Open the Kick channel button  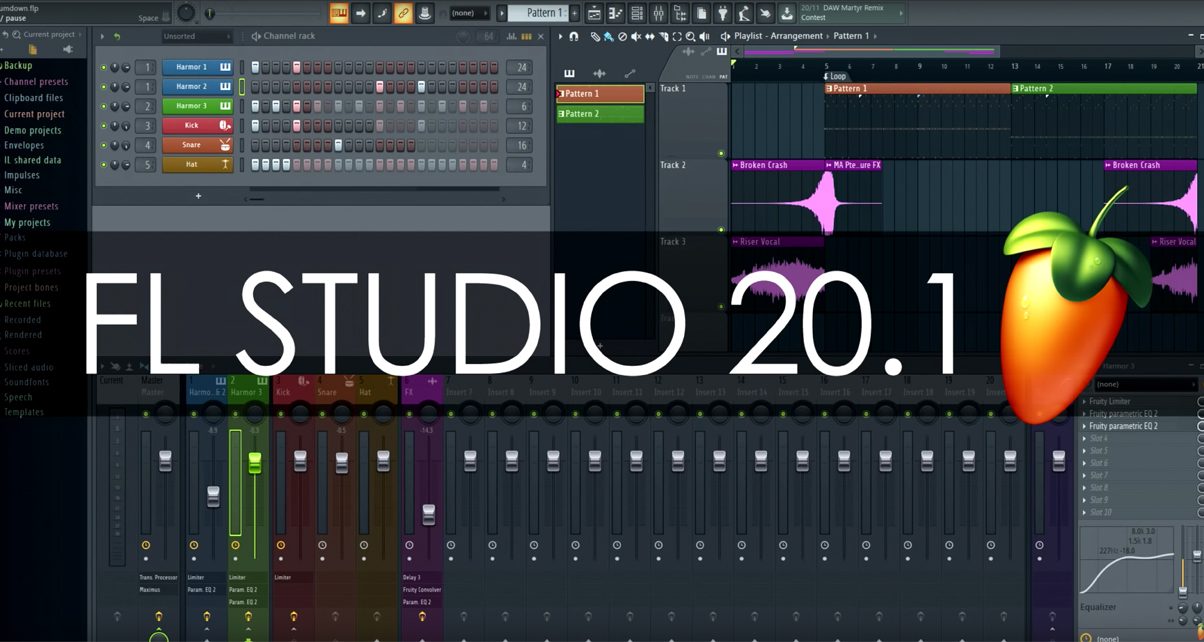pyautogui.click(x=198, y=126)
